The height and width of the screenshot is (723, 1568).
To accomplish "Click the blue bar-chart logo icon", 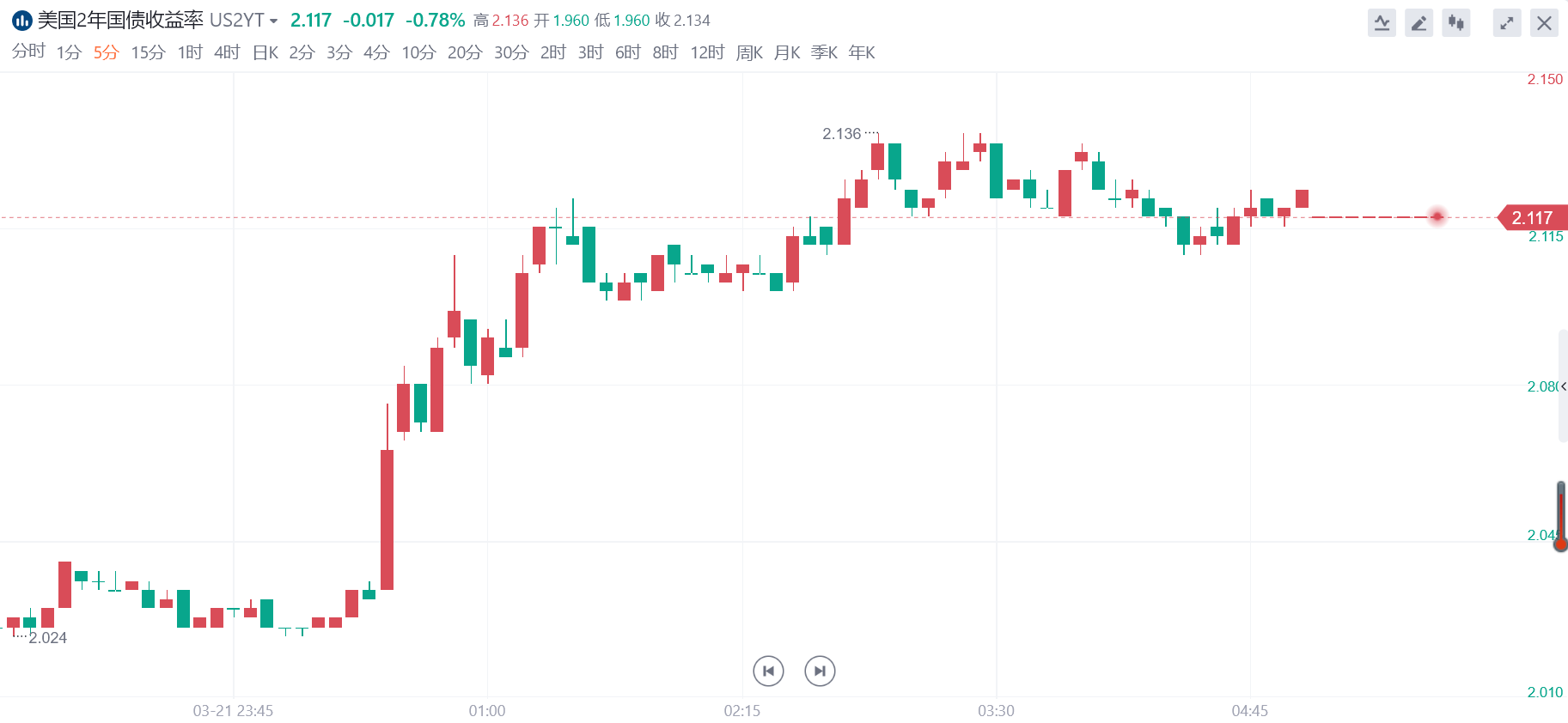I will 22,21.
